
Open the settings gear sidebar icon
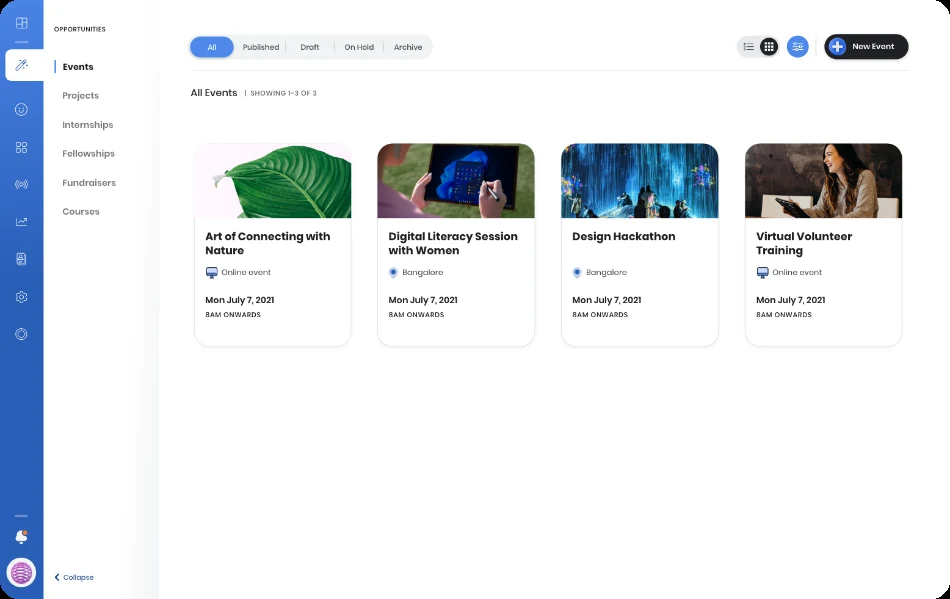pyautogui.click(x=21, y=297)
